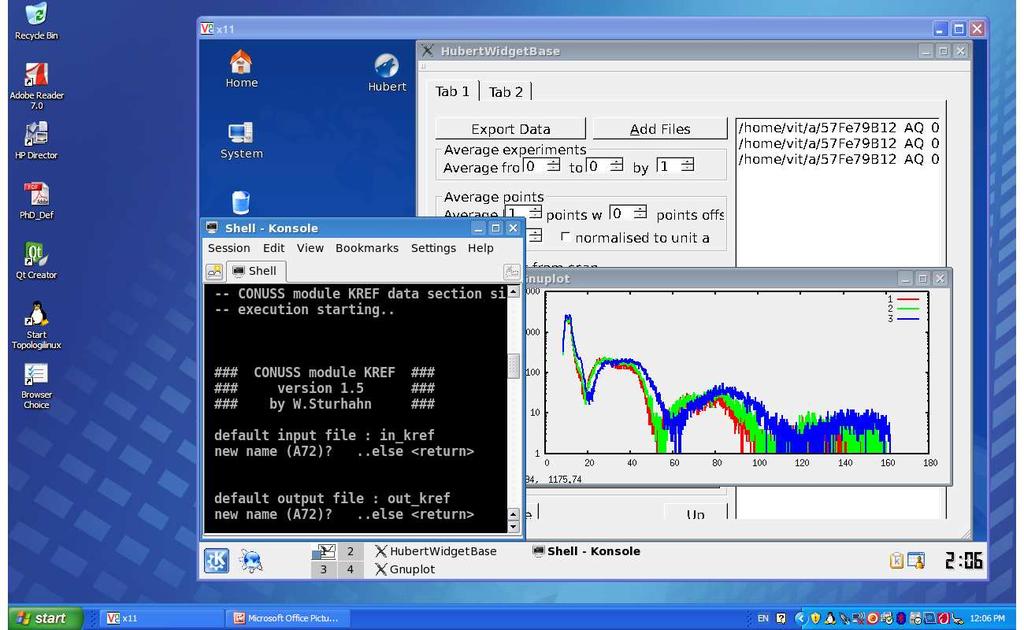Viewport: 1024px width, 630px height.
Task: Open the PhD_Def PDF desktop icon
Action: pos(36,200)
